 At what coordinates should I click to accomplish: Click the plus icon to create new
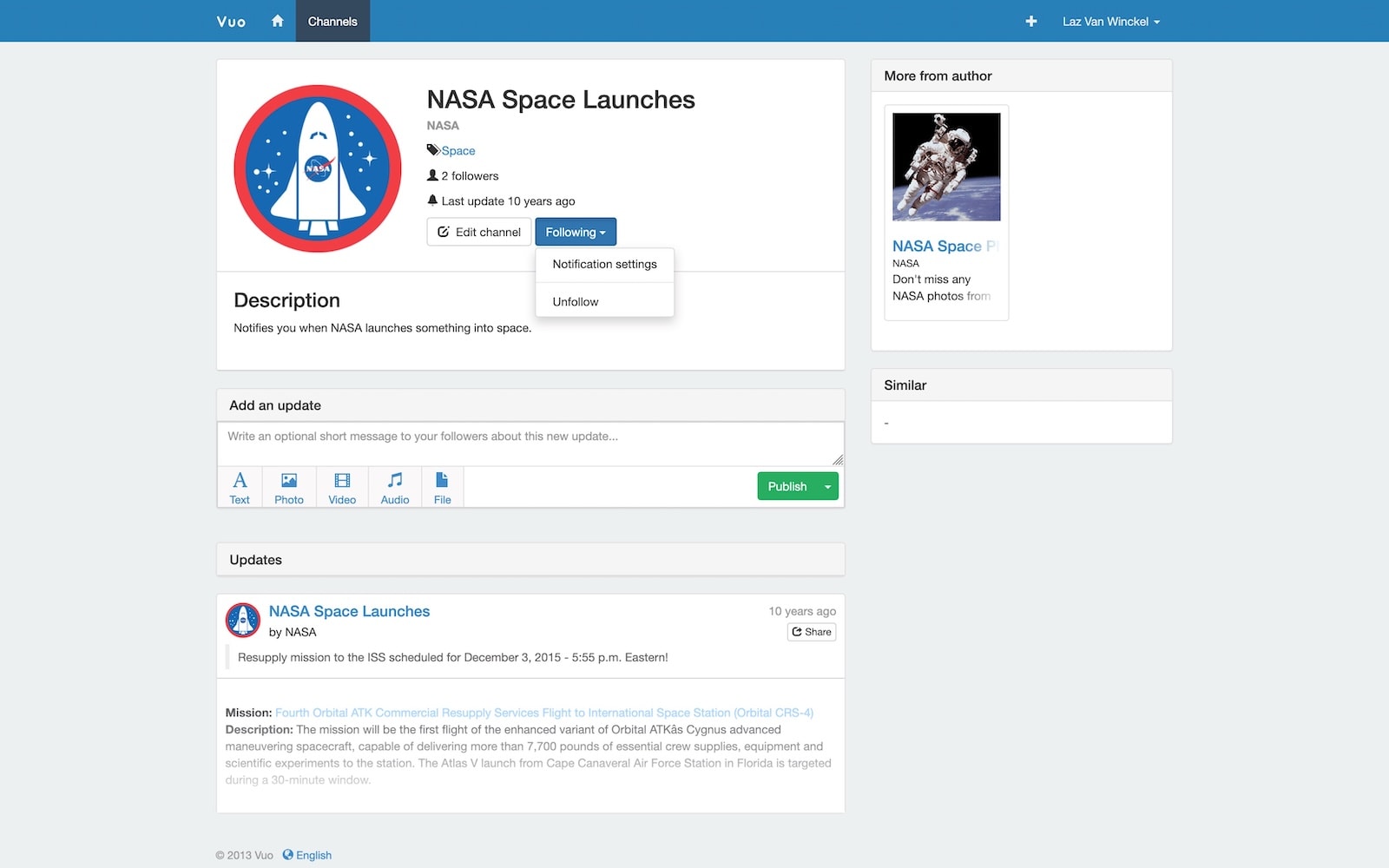pos(1030,21)
